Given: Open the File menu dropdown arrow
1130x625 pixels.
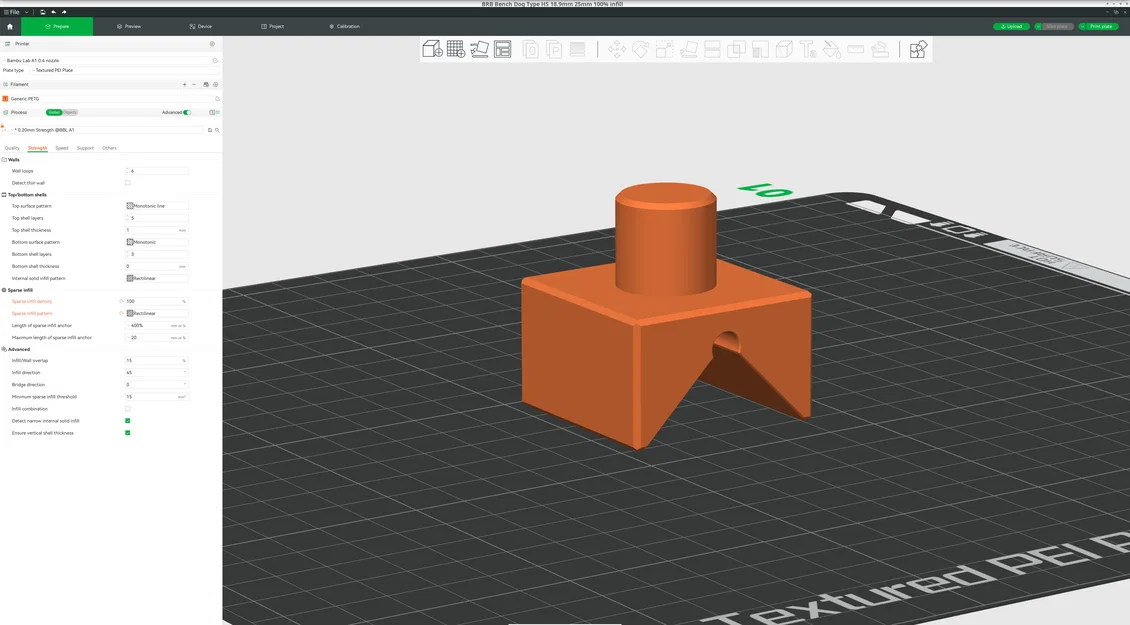Looking at the screenshot, I should [x=27, y=12].
